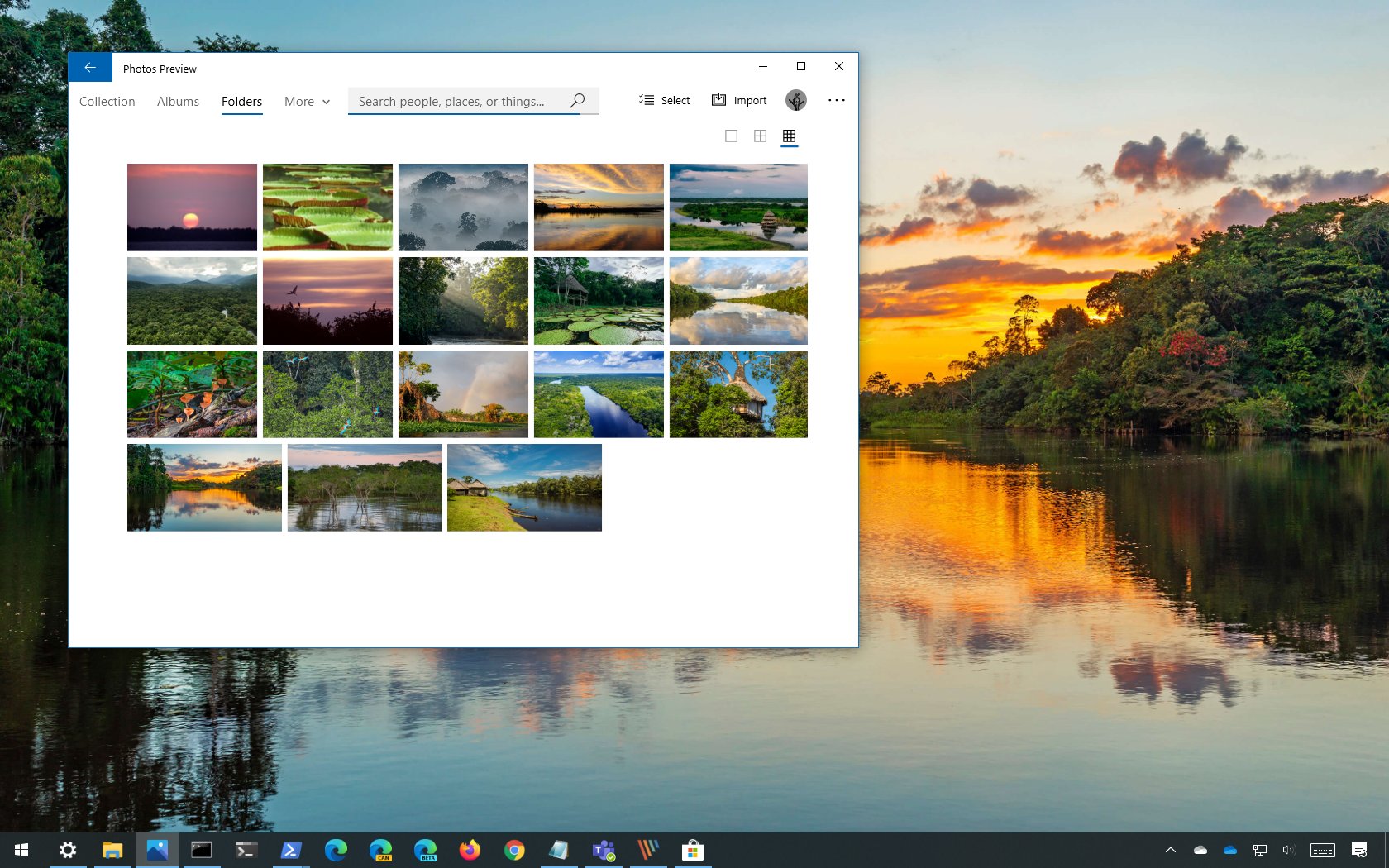Click the Import button
This screenshot has height=868, width=1389.
pyautogui.click(x=739, y=100)
